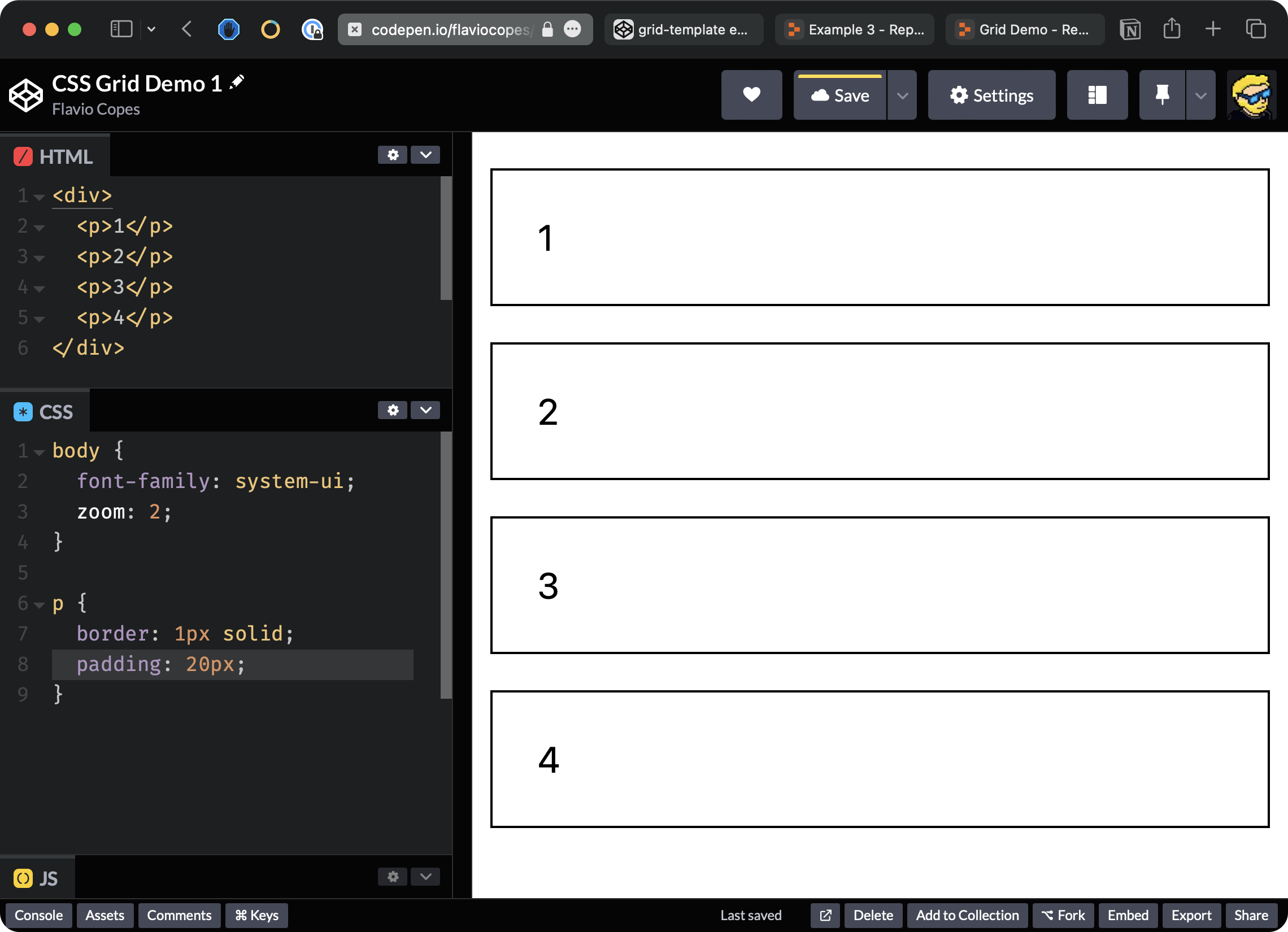1288x932 pixels.
Task: Open the HTML panel chevron menu
Action: tap(425, 155)
